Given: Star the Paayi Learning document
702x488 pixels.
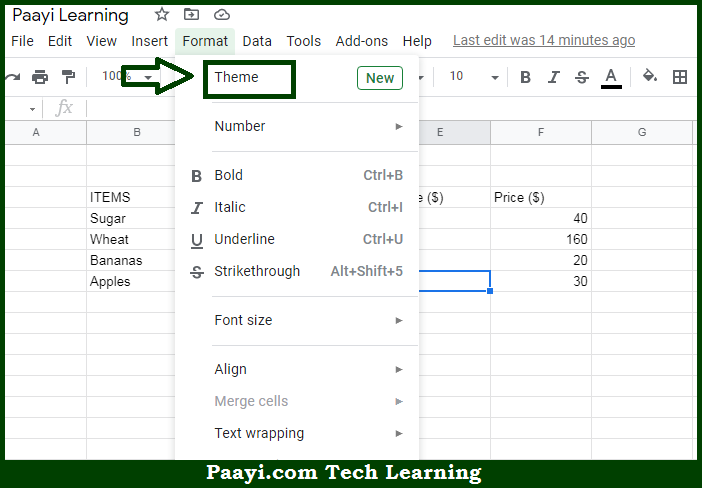Looking at the screenshot, I should click(162, 15).
